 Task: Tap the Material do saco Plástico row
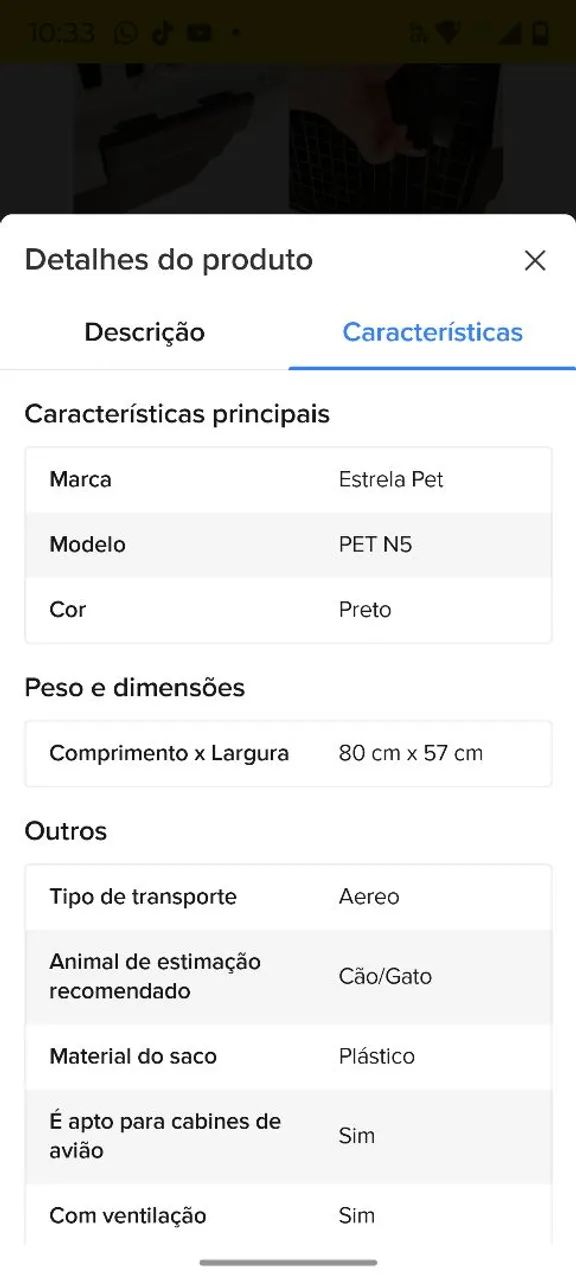coord(288,1056)
